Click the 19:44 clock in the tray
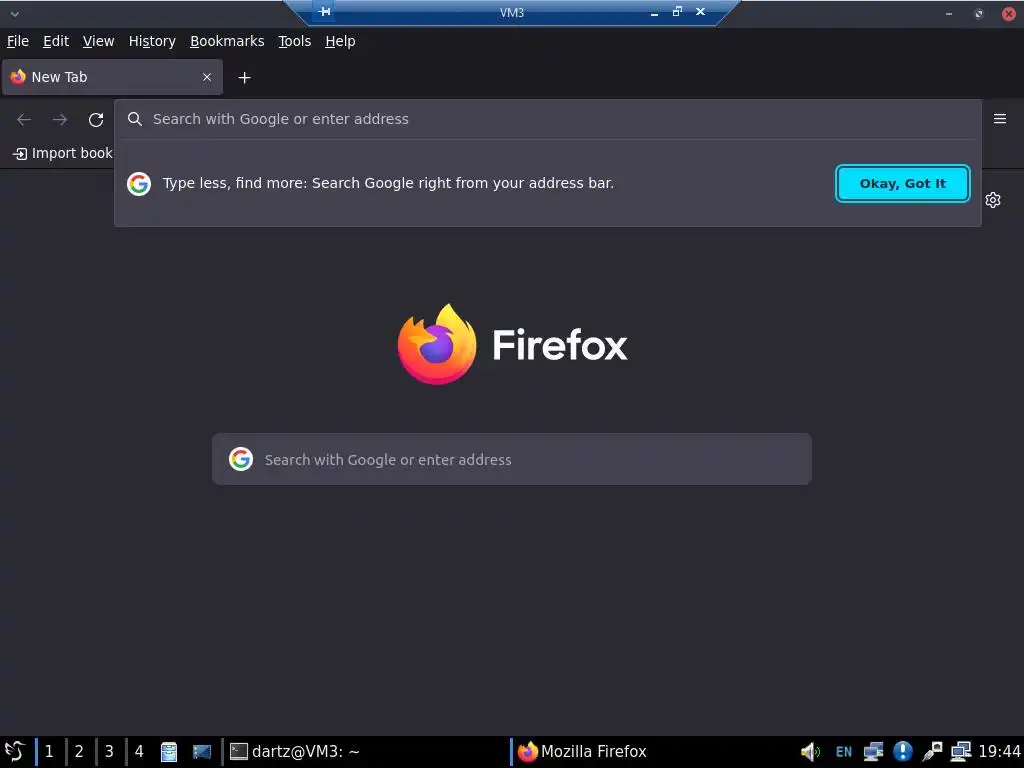The image size is (1024, 768). [x=999, y=752]
